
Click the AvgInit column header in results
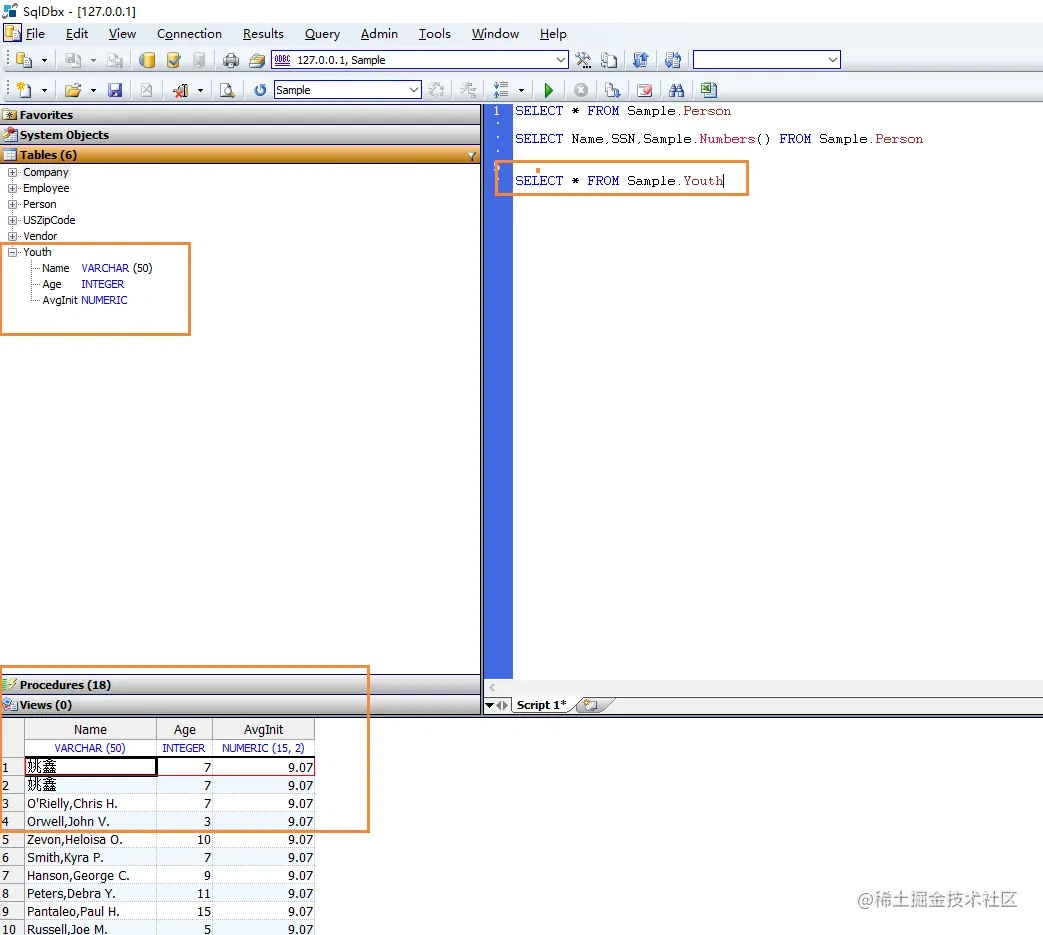[263, 730]
